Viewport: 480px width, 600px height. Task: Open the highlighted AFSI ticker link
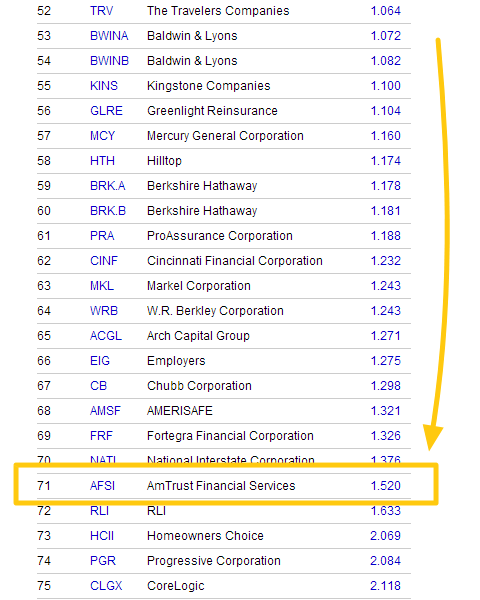(x=102, y=486)
